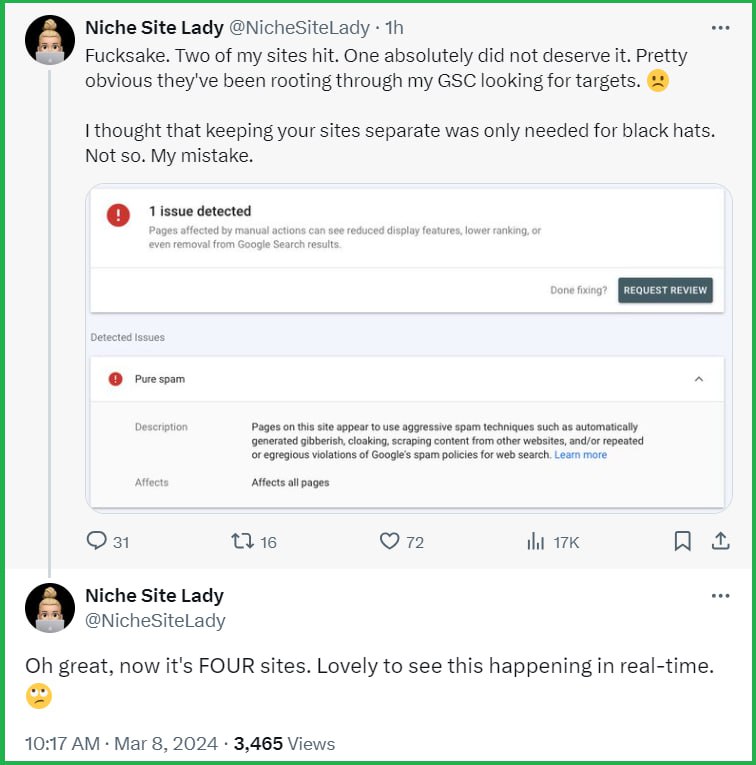Open three-dot menu on first tweet

(x=720, y=28)
